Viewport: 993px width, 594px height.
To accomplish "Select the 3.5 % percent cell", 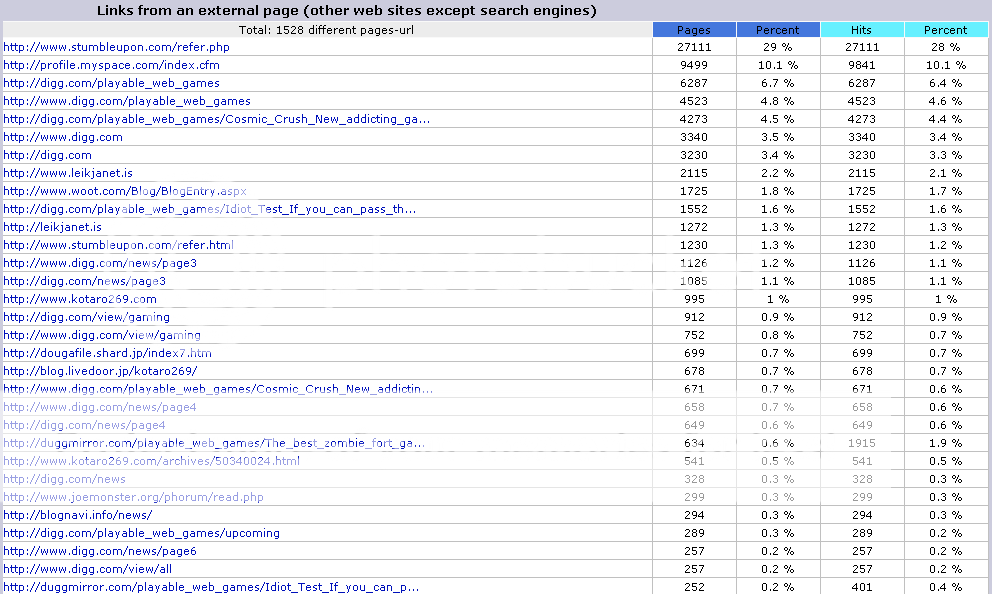I will pos(778,137).
